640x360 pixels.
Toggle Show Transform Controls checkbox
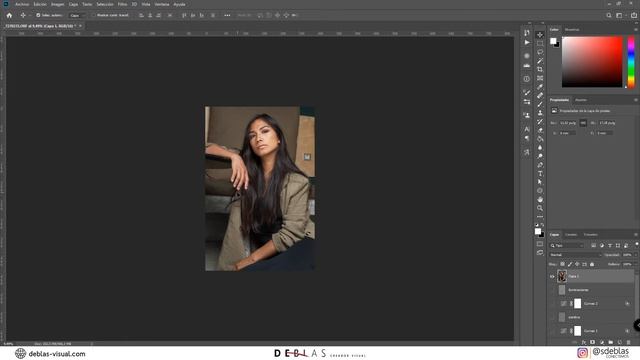point(93,15)
